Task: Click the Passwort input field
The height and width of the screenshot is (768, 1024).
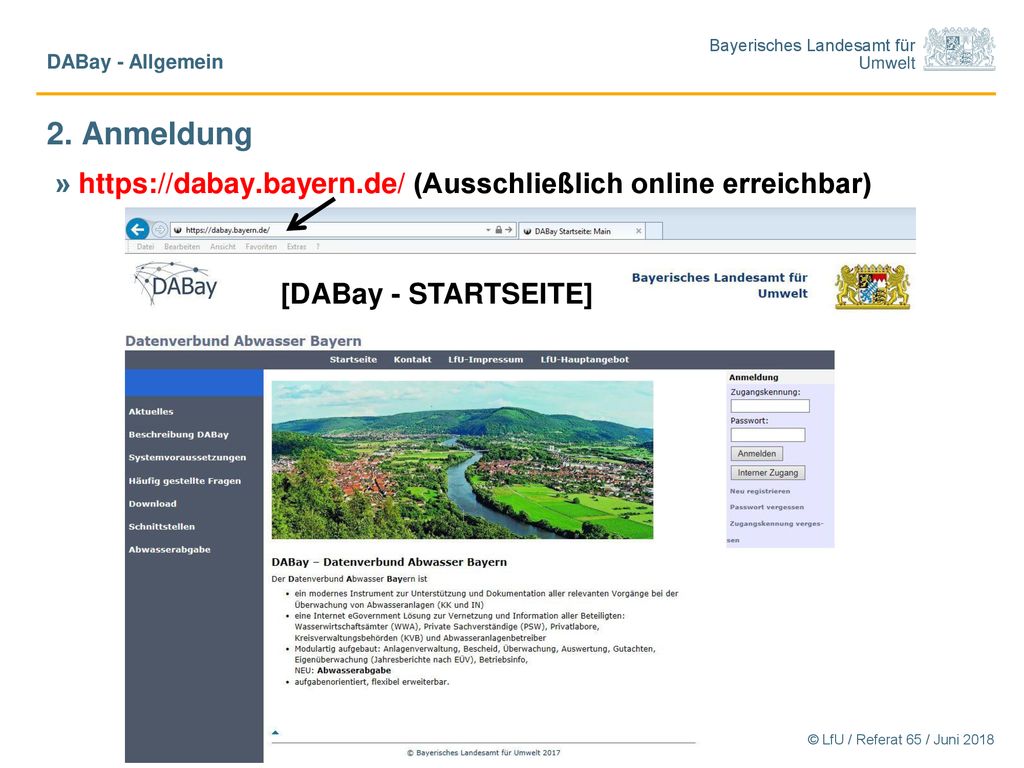Action: pyautogui.click(x=768, y=435)
